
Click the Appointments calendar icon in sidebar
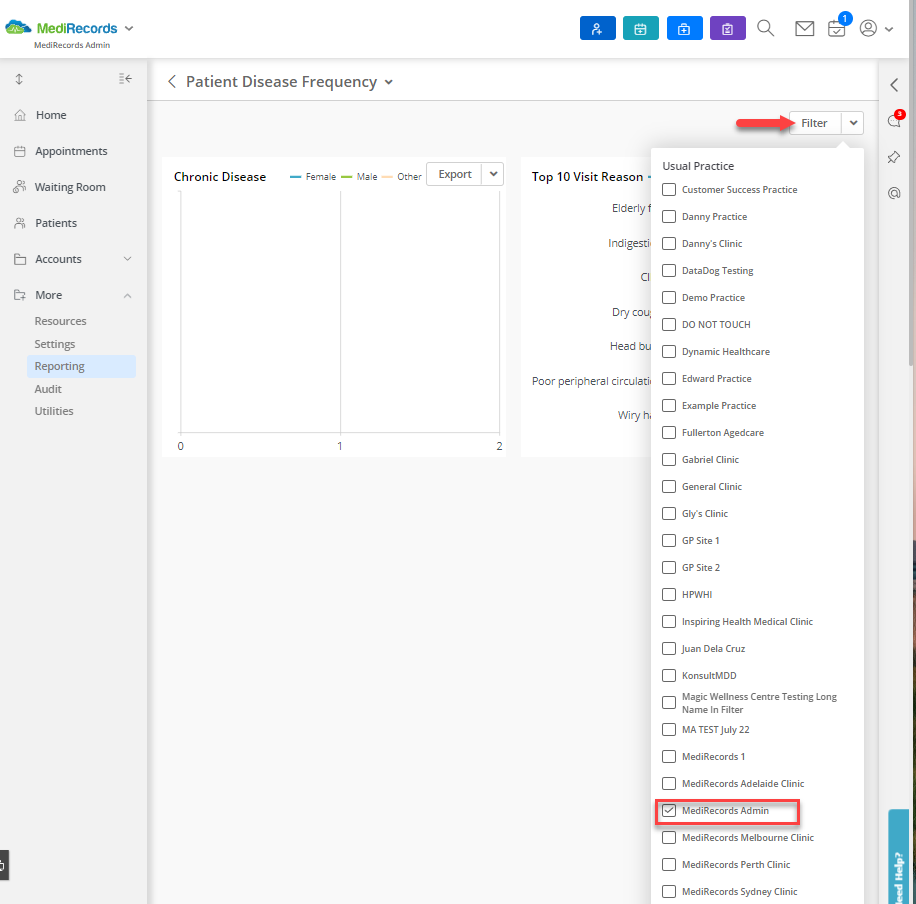(20, 151)
